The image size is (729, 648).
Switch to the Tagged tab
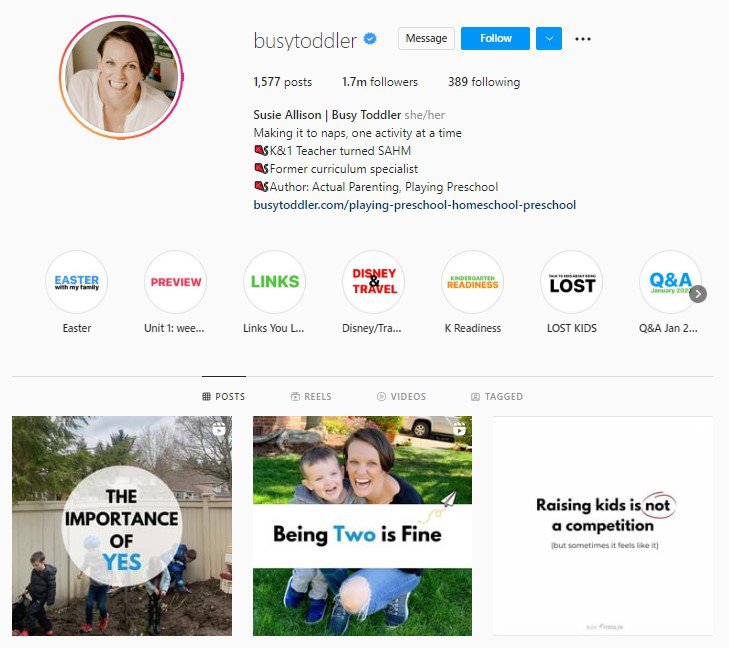pos(497,397)
